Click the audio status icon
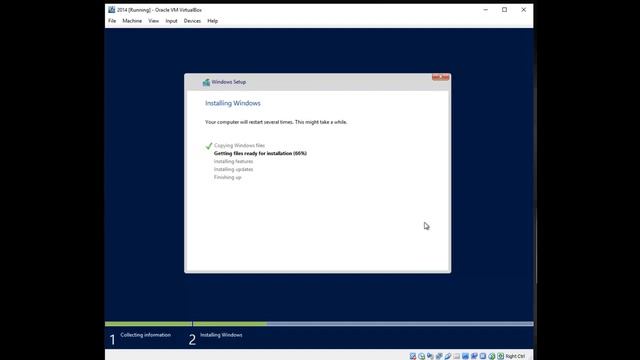 coord(430,356)
